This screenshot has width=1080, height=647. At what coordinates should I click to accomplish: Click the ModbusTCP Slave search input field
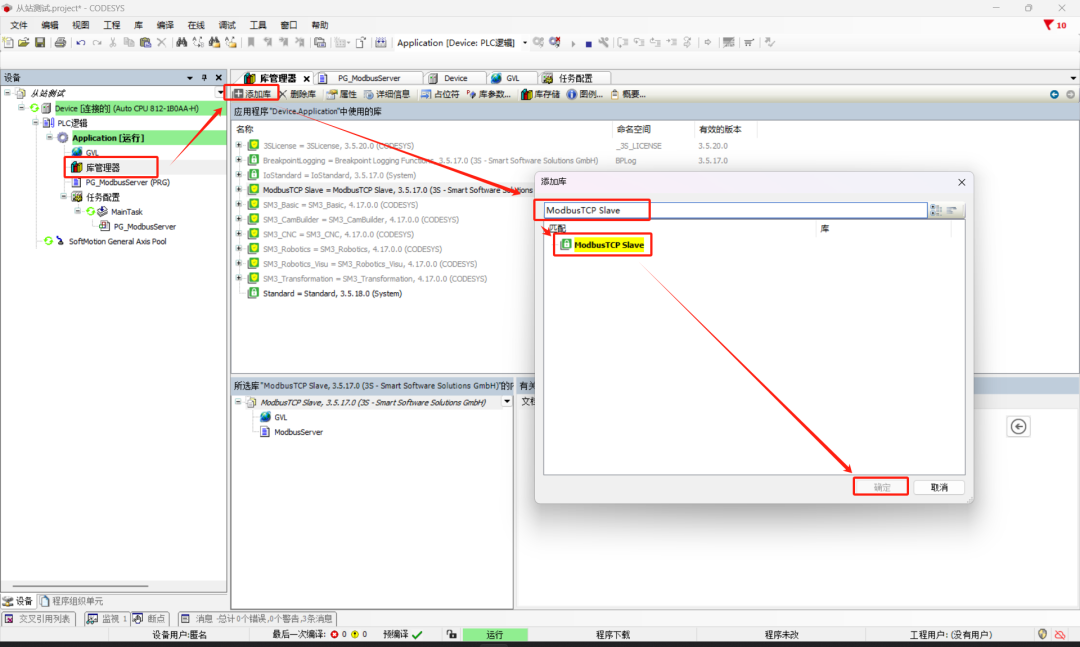pyautogui.click(x=734, y=210)
